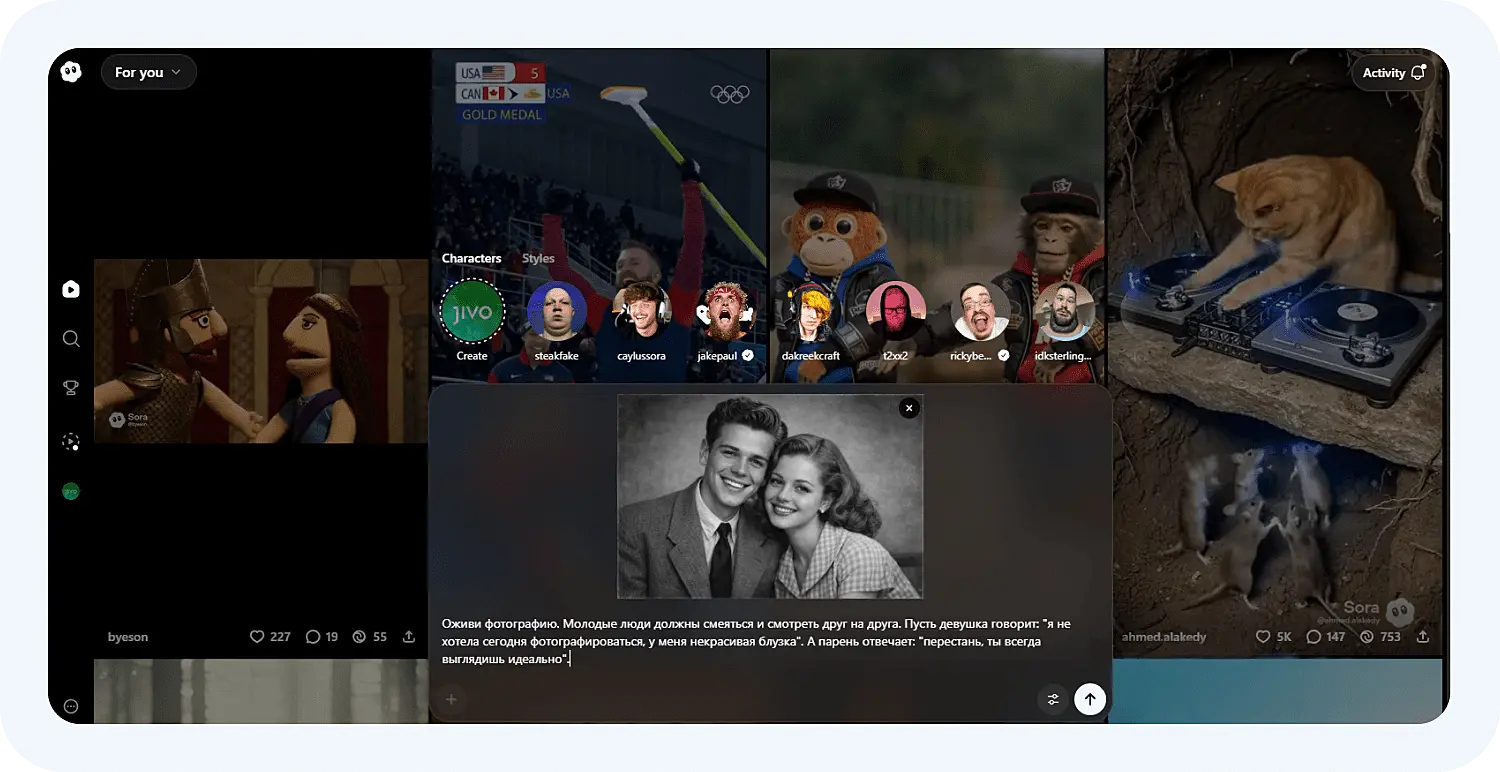Share byeson's post
This screenshot has height=772, width=1500.
(409, 637)
